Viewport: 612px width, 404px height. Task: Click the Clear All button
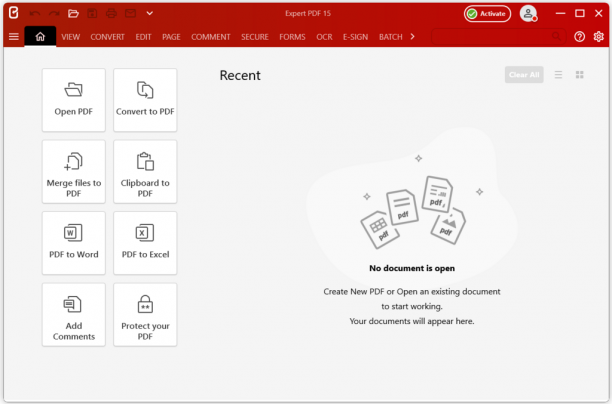[x=524, y=75]
